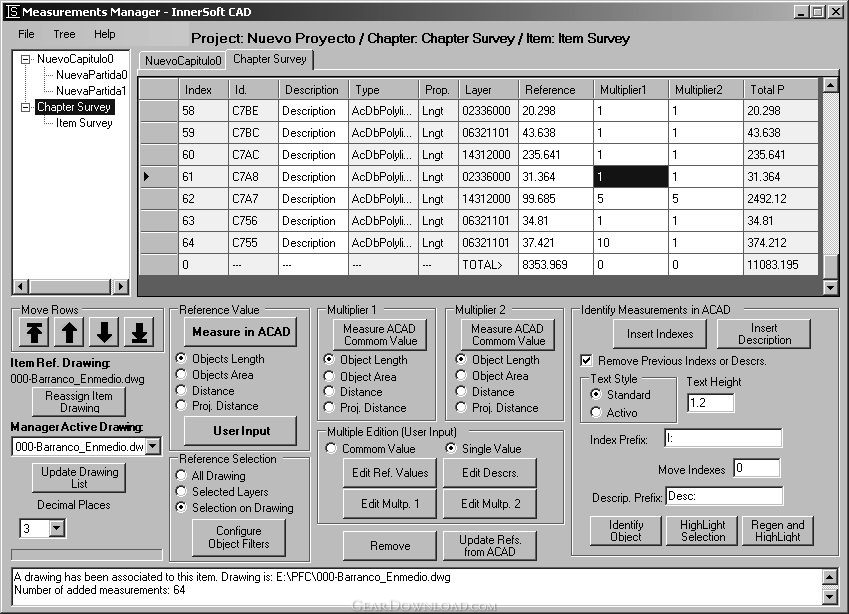849x614 pixels.
Task: Open the Manager Active Drawing dropdown
Action: point(153,447)
